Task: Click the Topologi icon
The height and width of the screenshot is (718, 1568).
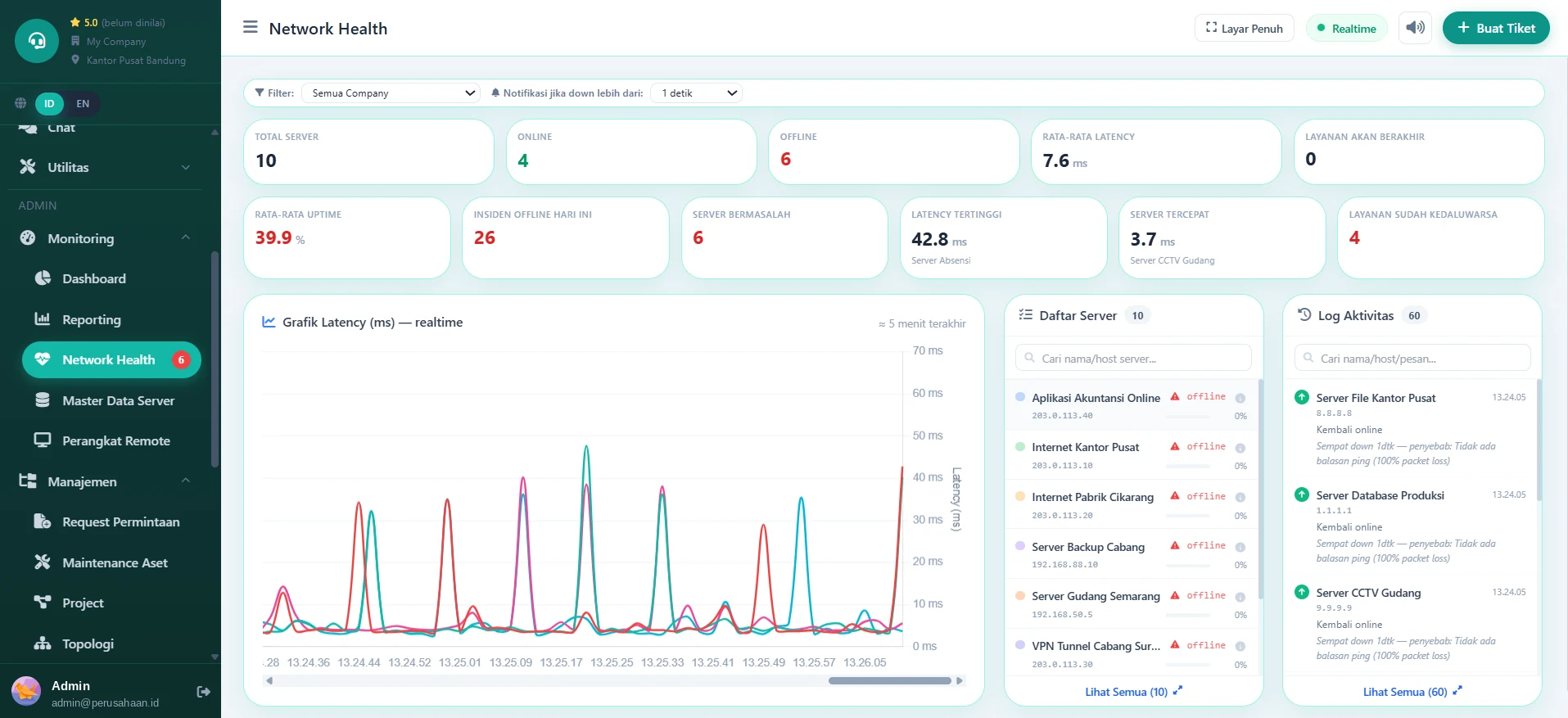Action: pos(43,643)
